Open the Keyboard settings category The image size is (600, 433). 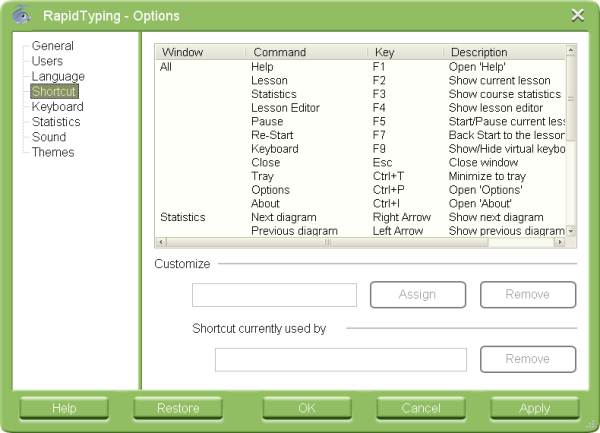57,106
